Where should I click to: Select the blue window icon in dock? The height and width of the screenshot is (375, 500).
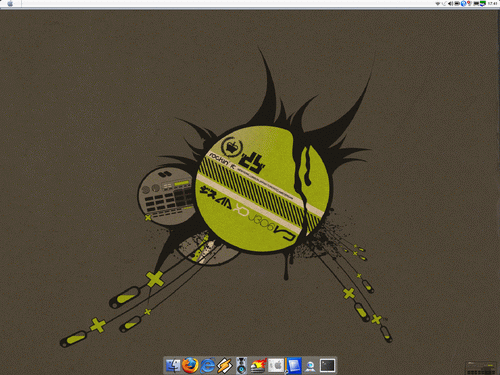click(294, 366)
